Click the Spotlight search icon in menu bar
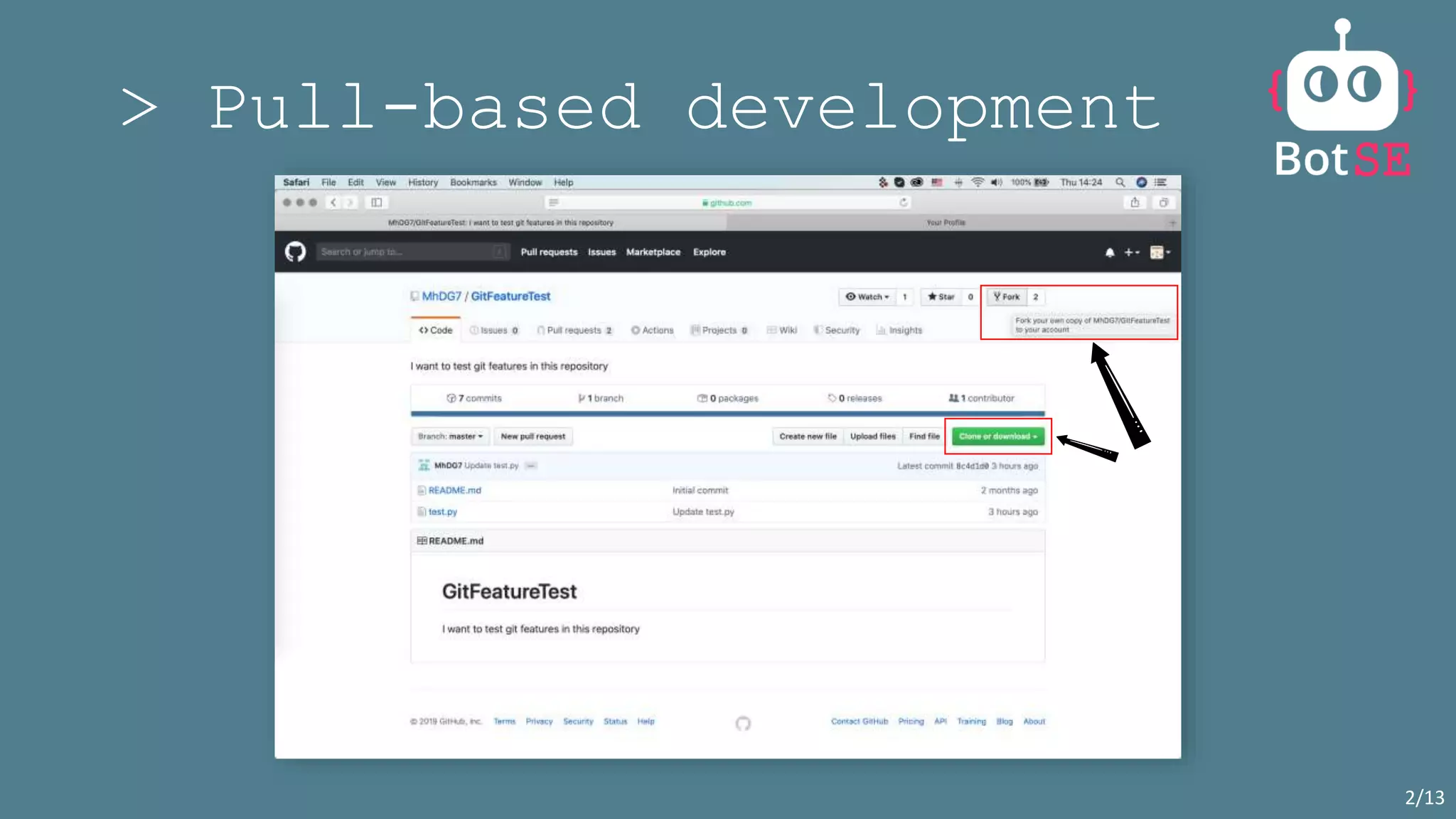This screenshot has height=819, width=1456. click(x=1120, y=182)
